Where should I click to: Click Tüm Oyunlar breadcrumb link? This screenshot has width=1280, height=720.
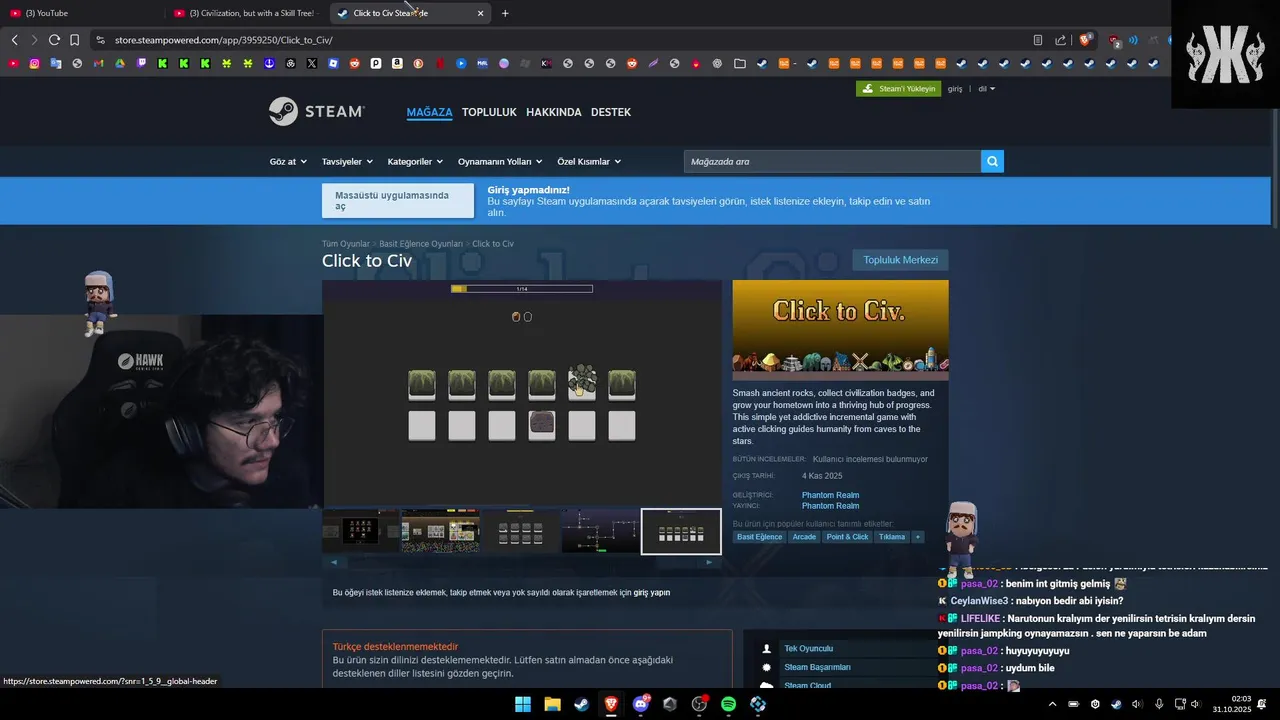346,244
